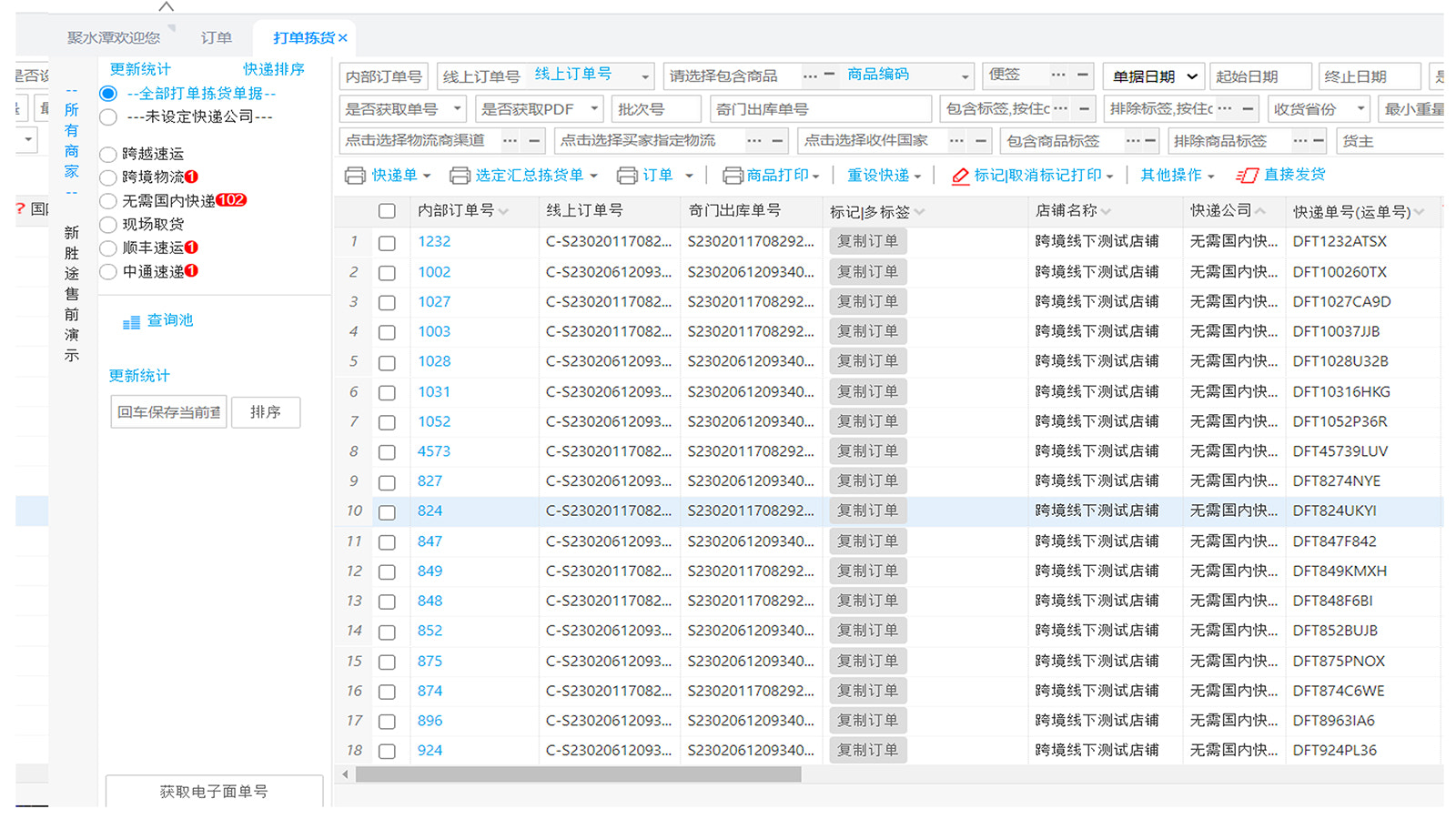Close the 打单拣货 tab
The height and width of the screenshot is (819, 1456).
(343, 38)
